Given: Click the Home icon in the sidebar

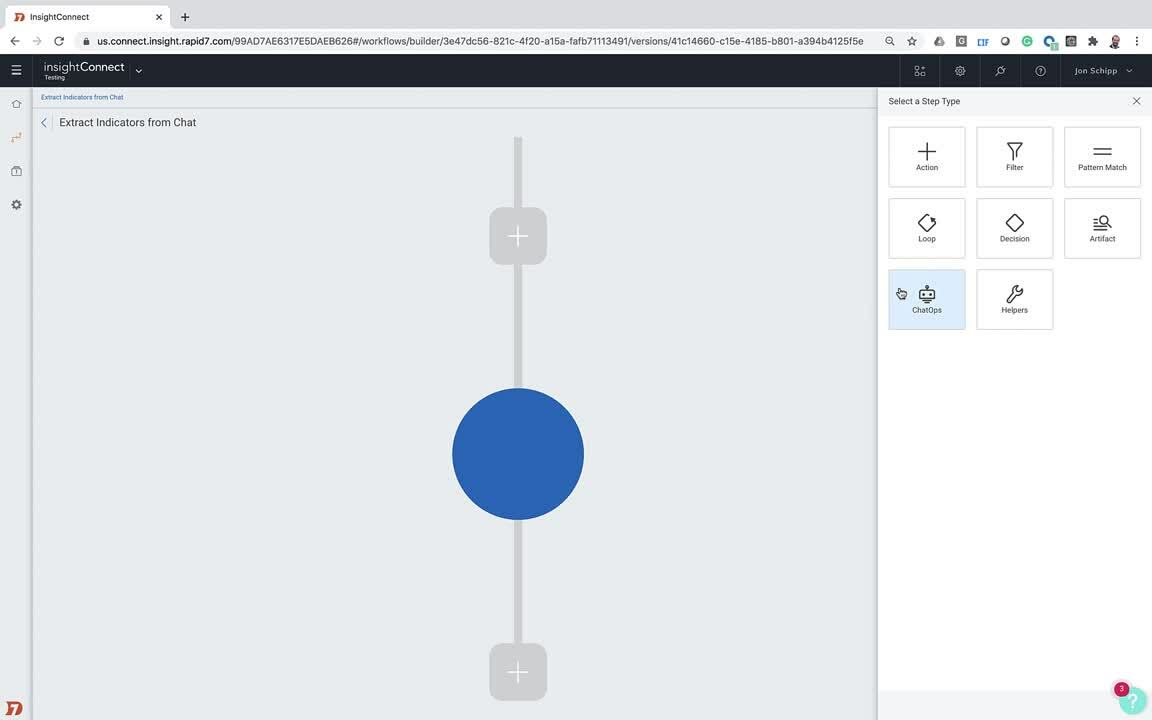Looking at the screenshot, I should tap(16, 103).
